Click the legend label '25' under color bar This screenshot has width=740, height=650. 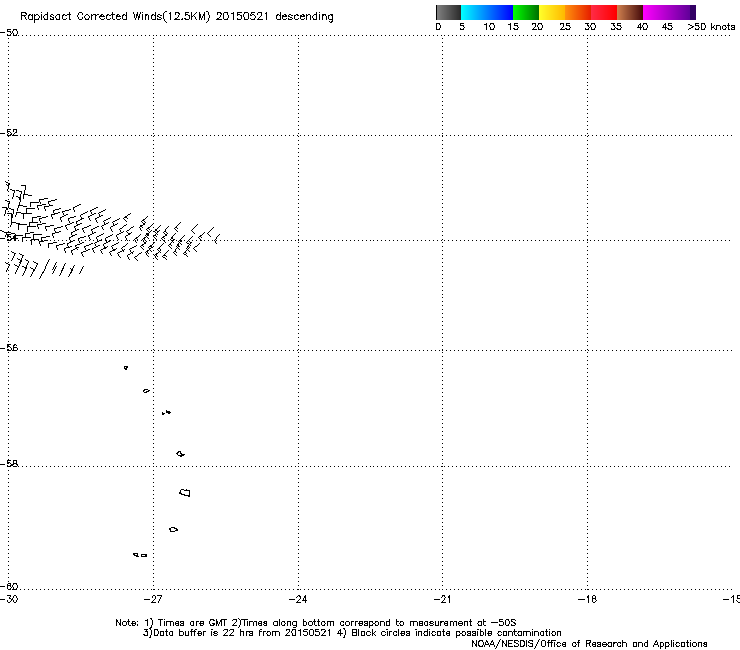click(x=565, y=26)
